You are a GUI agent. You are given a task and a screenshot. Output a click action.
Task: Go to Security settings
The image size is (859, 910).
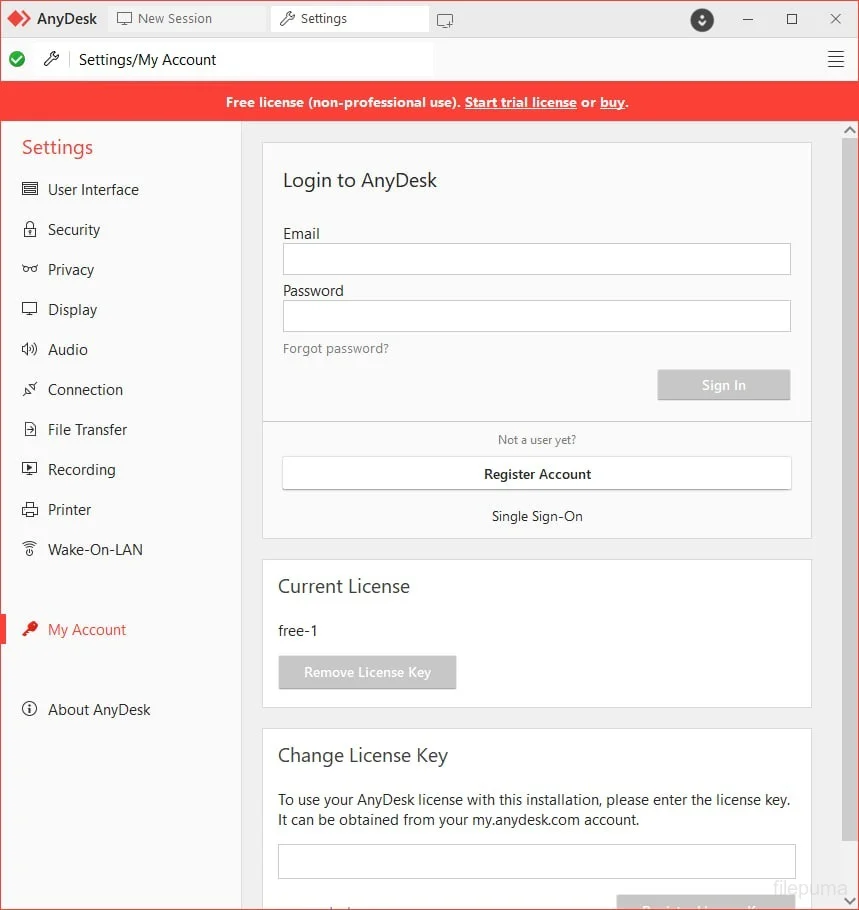(74, 230)
